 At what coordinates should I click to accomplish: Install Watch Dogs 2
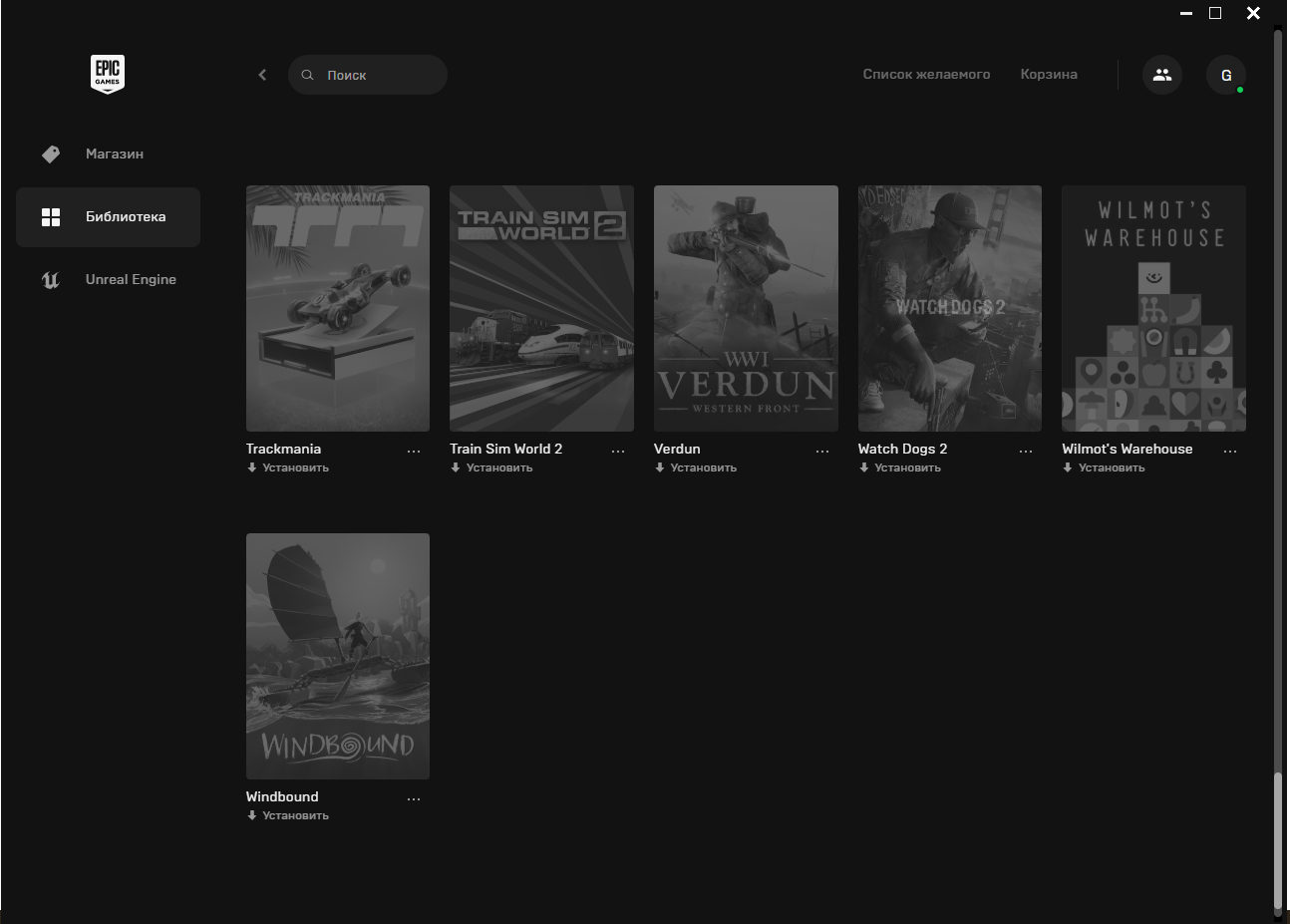[x=900, y=467]
